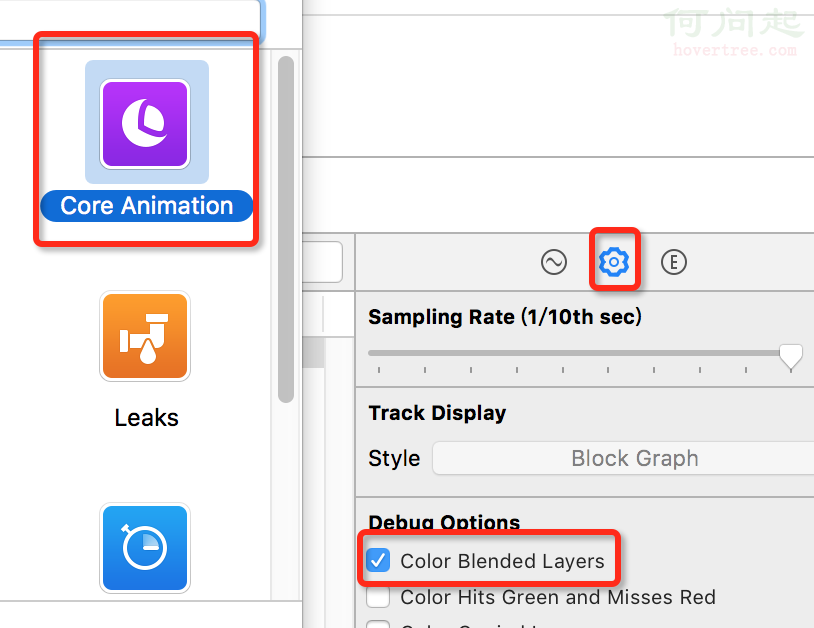The height and width of the screenshot is (628, 814).
Task: Choose the blue Time Profiler stopwatch icon
Action: click(x=145, y=548)
